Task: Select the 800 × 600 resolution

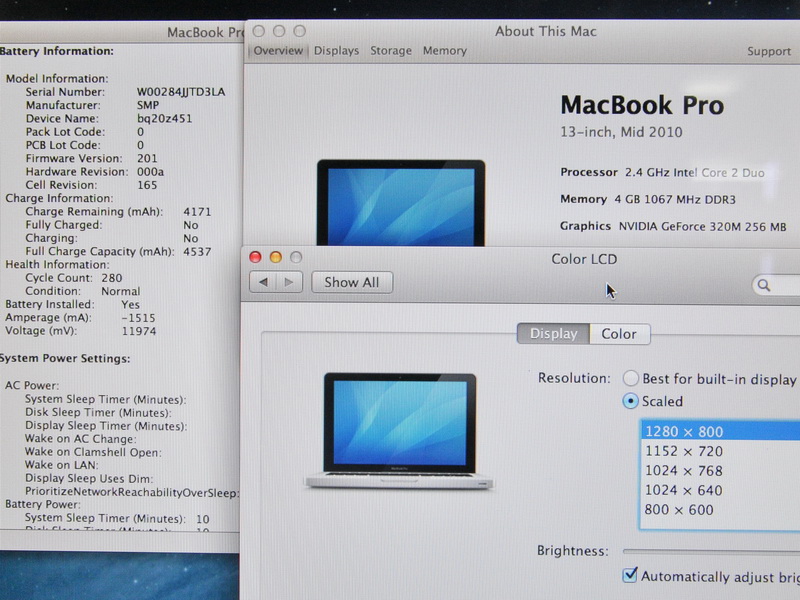Action: click(720, 509)
